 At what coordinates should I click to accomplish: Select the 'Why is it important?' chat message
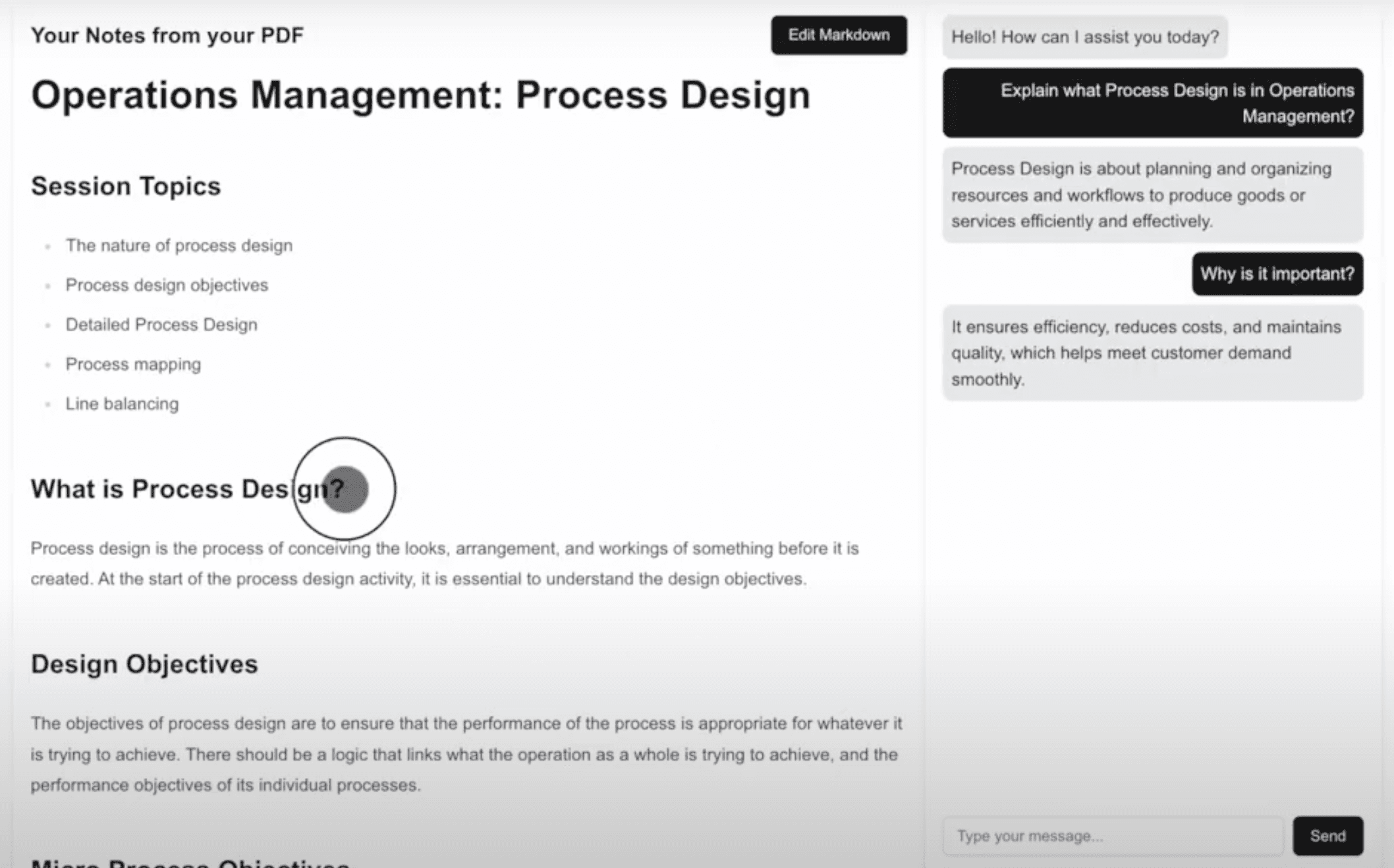pos(1277,274)
